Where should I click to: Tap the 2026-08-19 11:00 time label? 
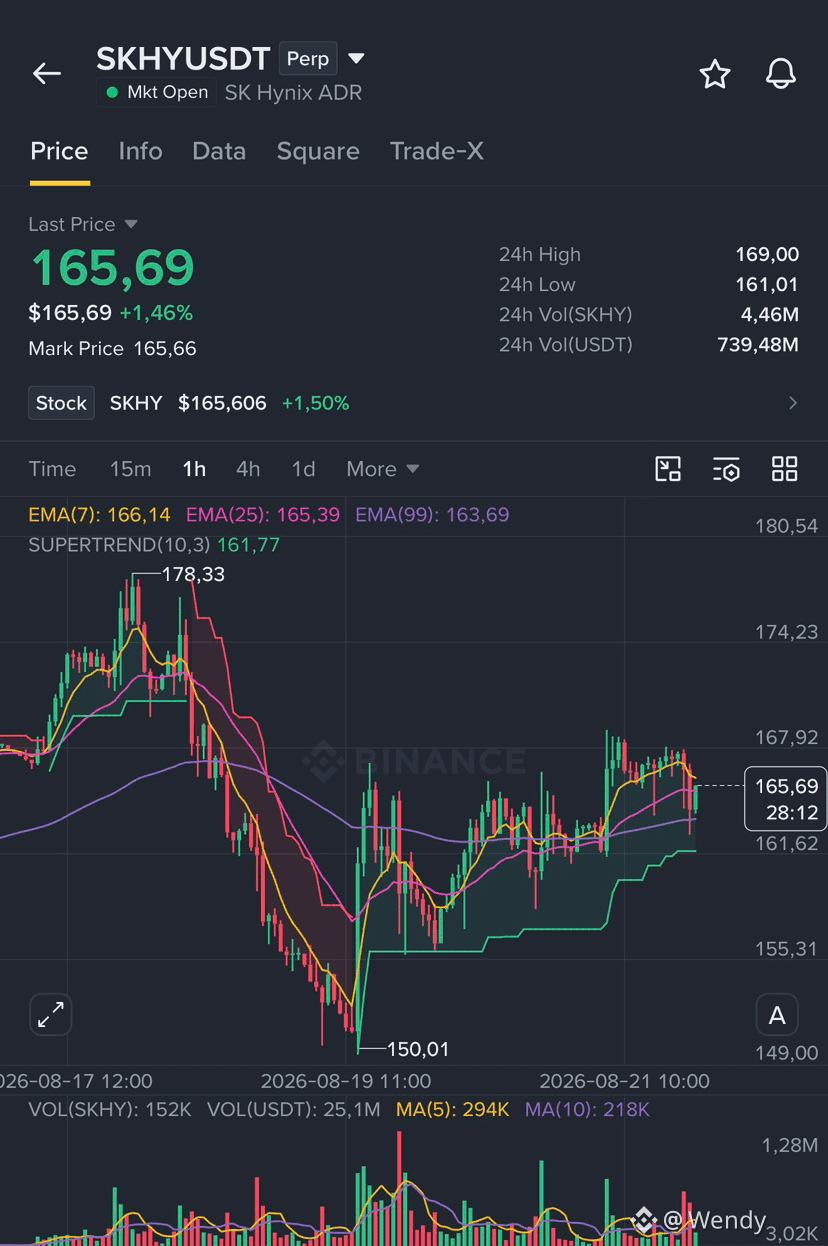pyautogui.click(x=346, y=1081)
